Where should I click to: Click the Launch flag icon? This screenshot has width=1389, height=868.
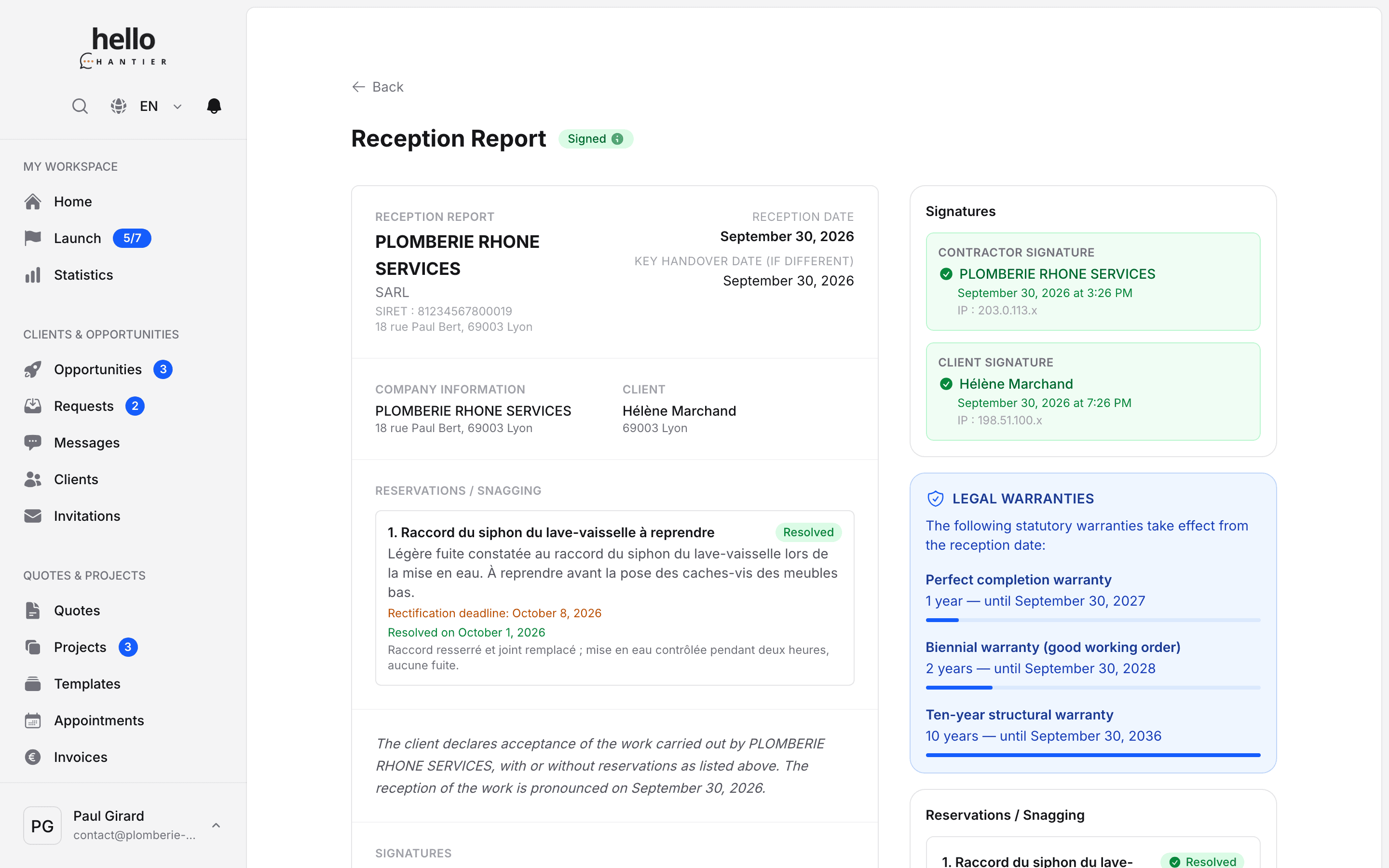(x=33, y=238)
